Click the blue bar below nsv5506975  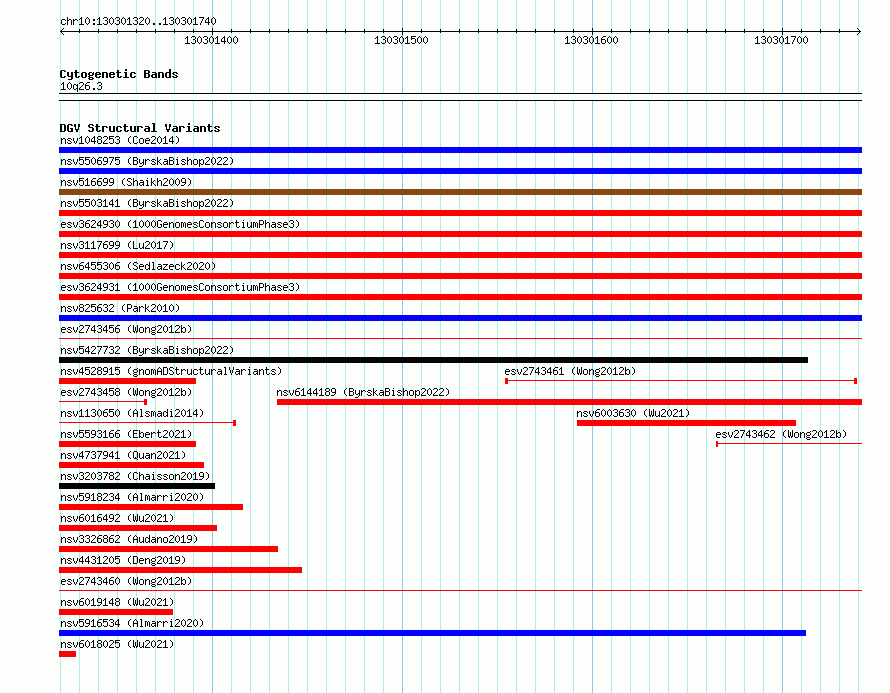460,171
